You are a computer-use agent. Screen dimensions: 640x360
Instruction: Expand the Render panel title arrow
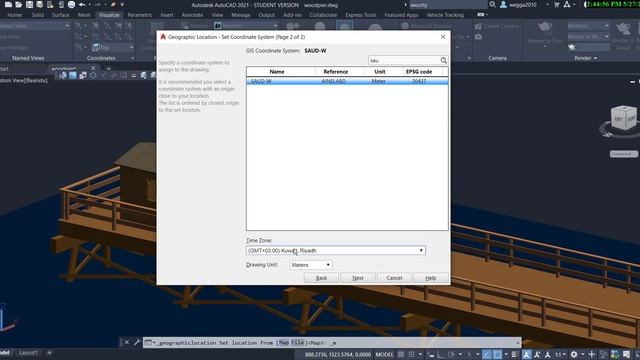click(596, 58)
